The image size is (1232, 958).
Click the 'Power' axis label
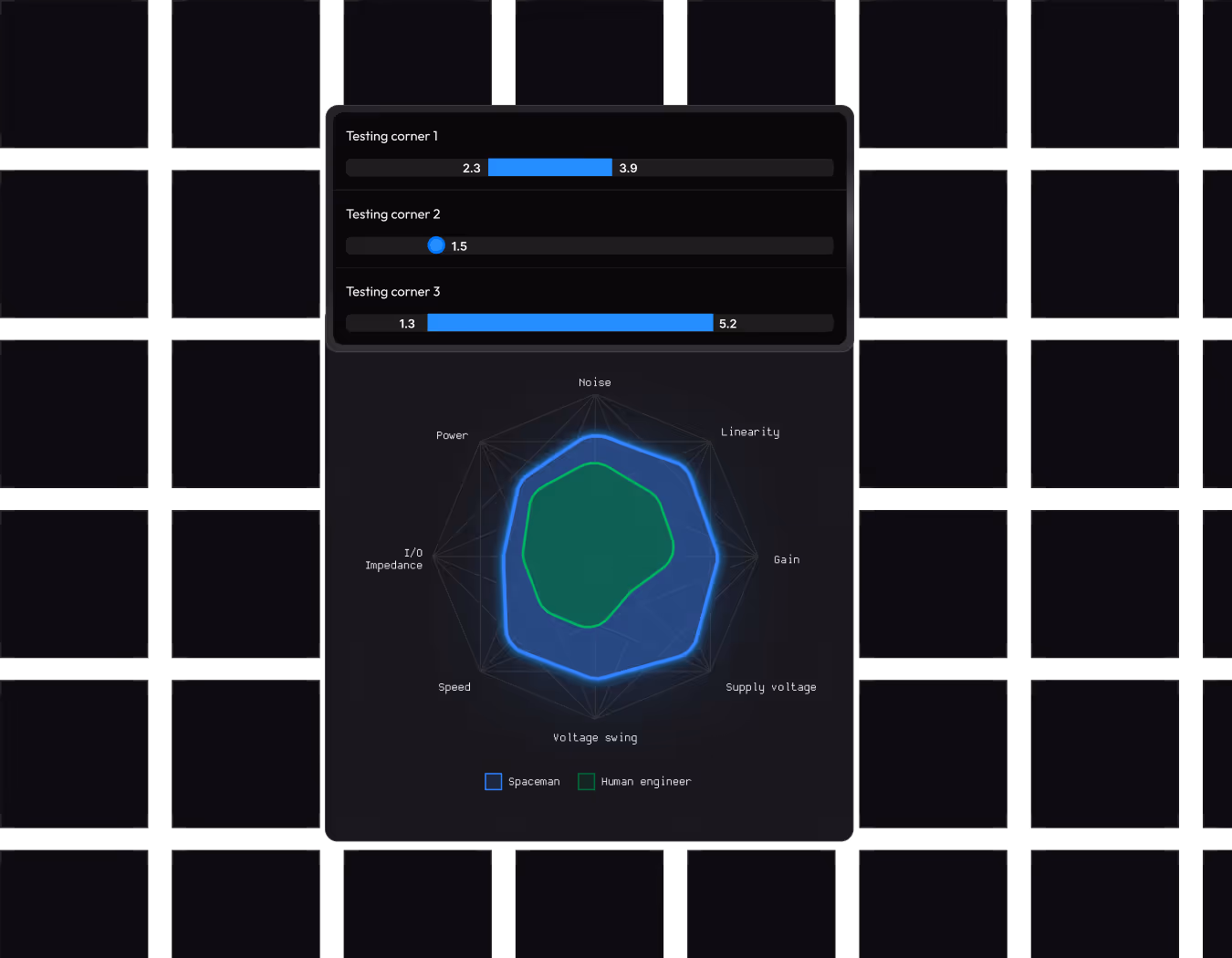click(x=452, y=436)
